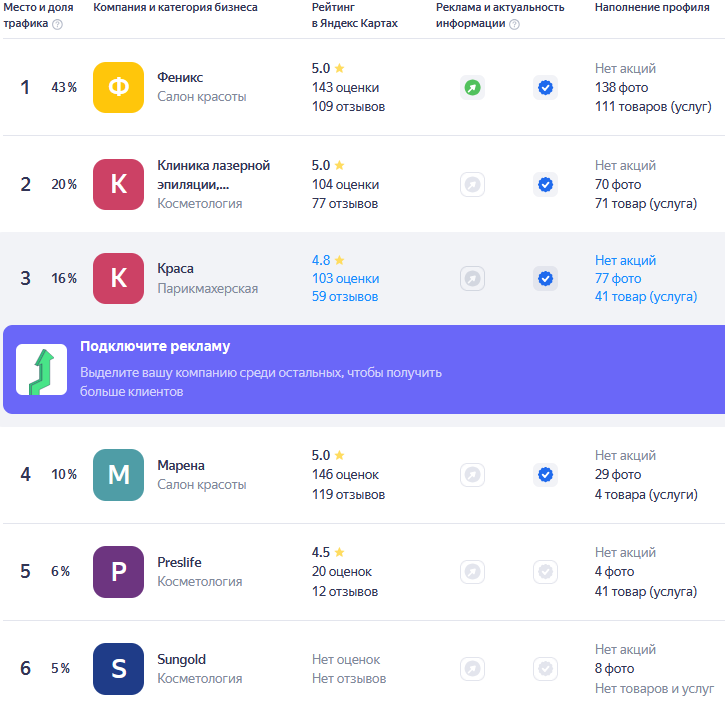The width and height of the screenshot is (725, 715).
Task: Click the green advertising arrow icon for Феникс
Action: pyautogui.click(x=472, y=87)
